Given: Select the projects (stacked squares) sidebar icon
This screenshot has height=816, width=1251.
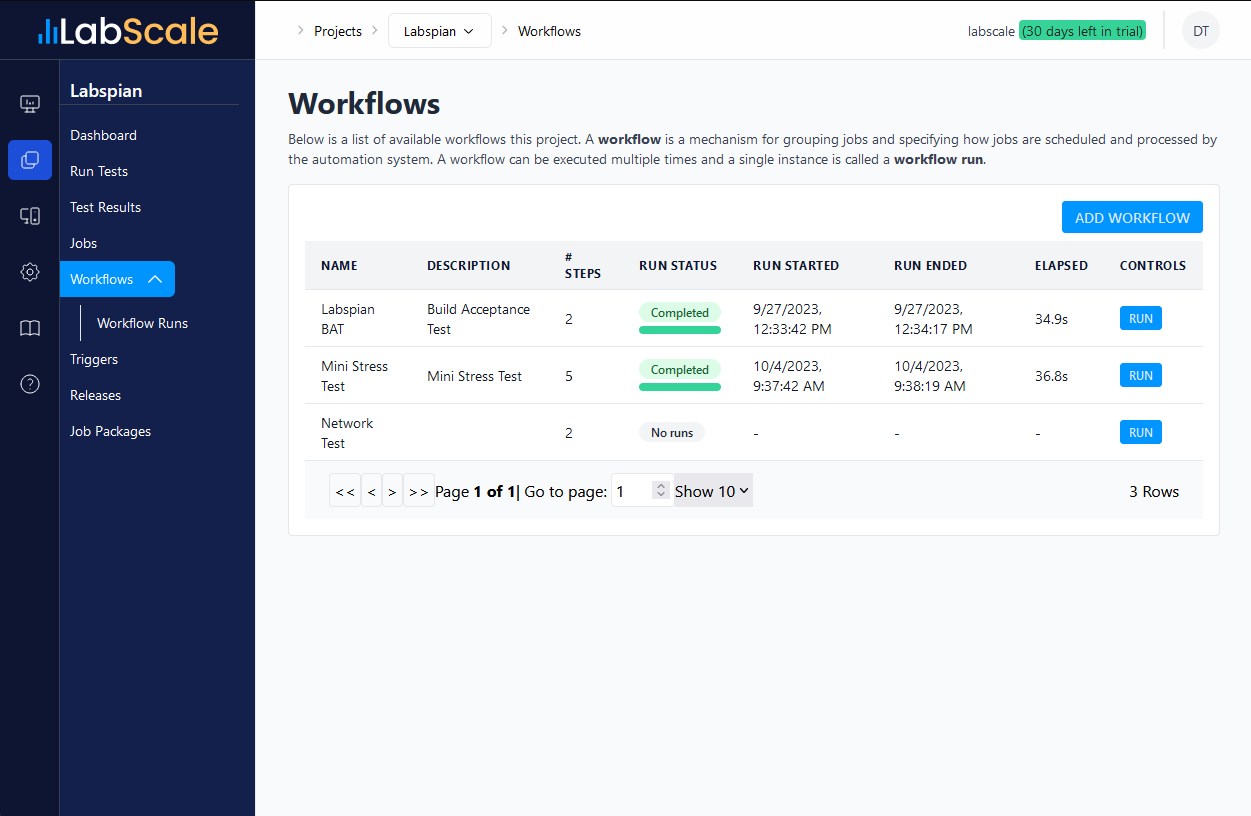Looking at the screenshot, I should pyautogui.click(x=30, y=160).
